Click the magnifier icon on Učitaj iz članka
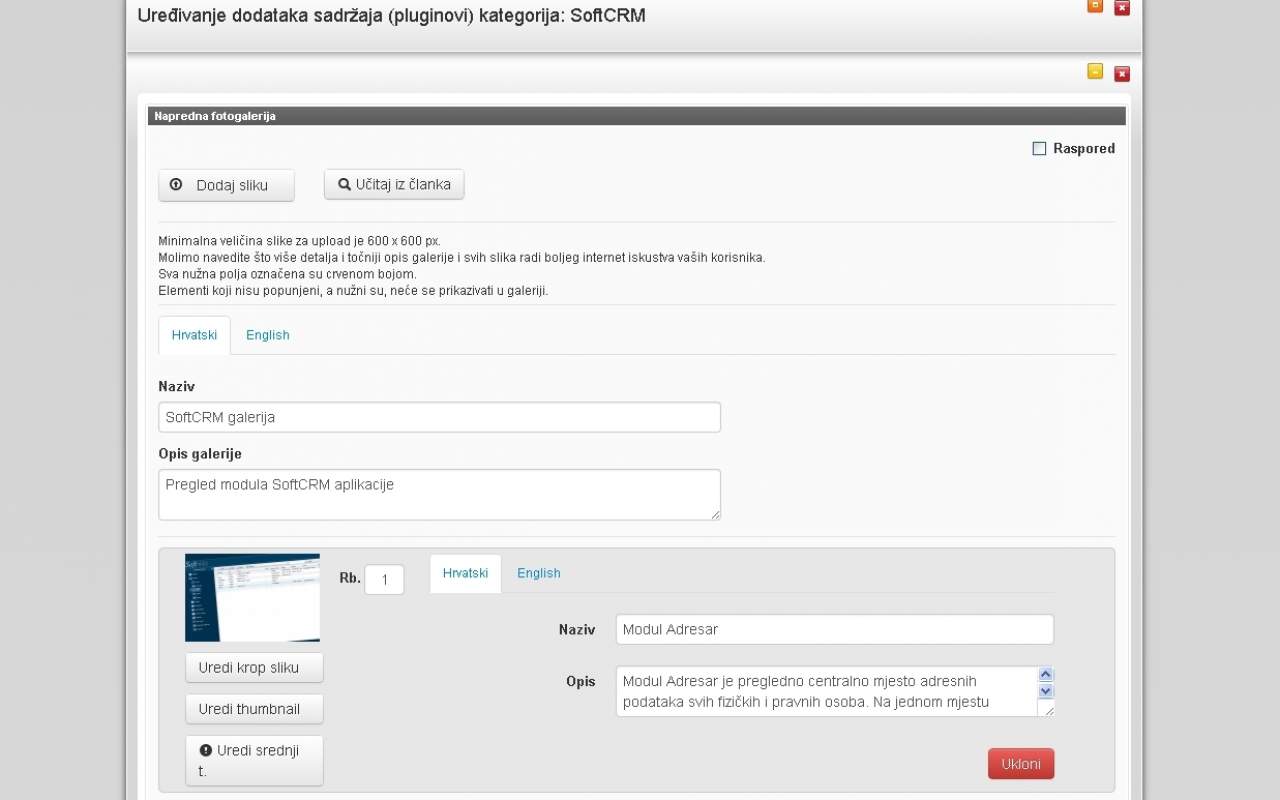The image size is (1280, 800). (x=344, y=184)
